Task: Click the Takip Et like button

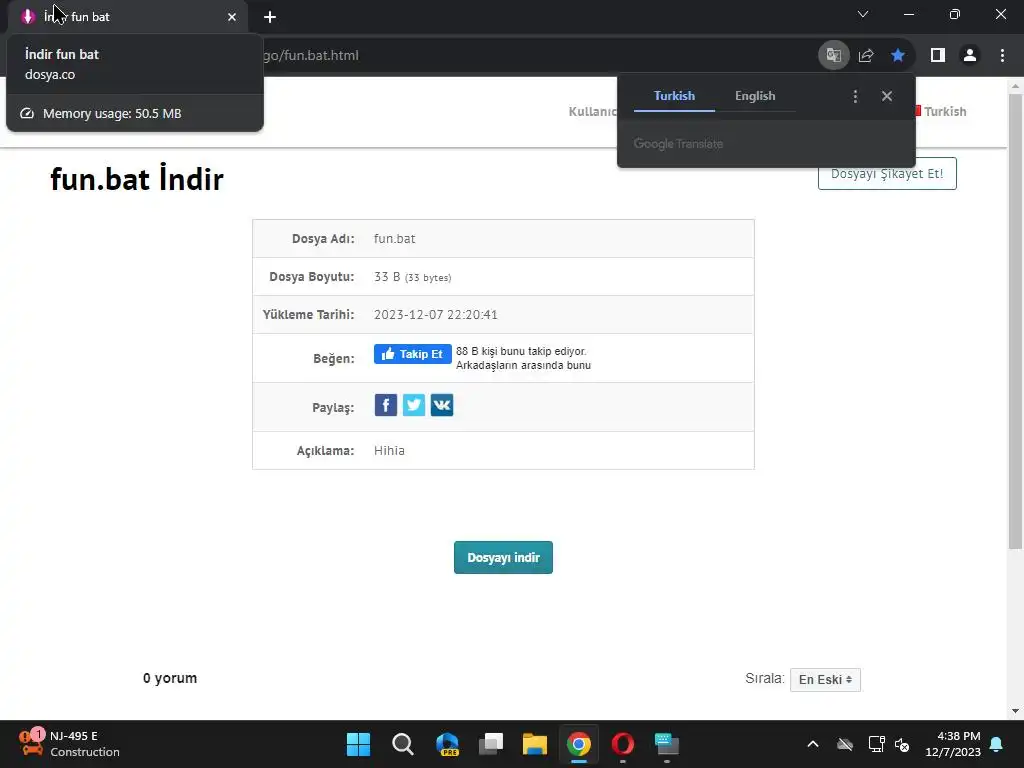Action: (x=413, y=354)
